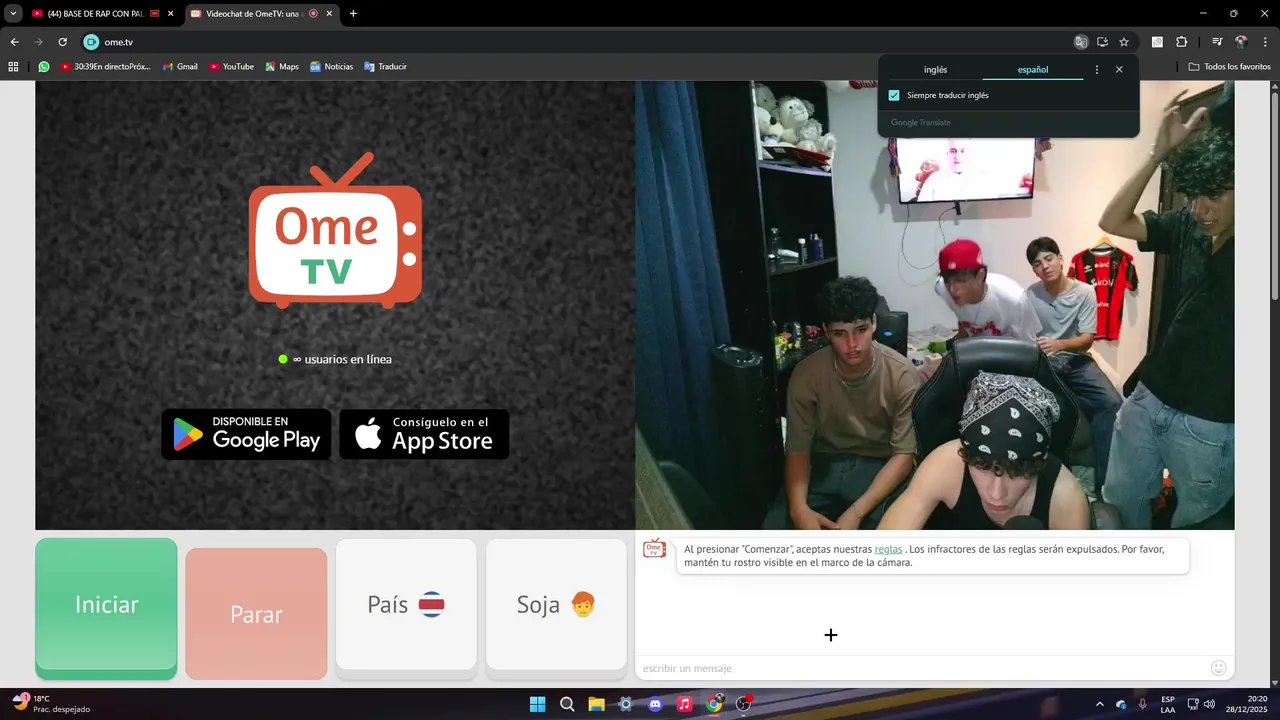The width and height of the screenshot is (1280, 720).
Task: Go back in browser
Action: coord(14,42)
